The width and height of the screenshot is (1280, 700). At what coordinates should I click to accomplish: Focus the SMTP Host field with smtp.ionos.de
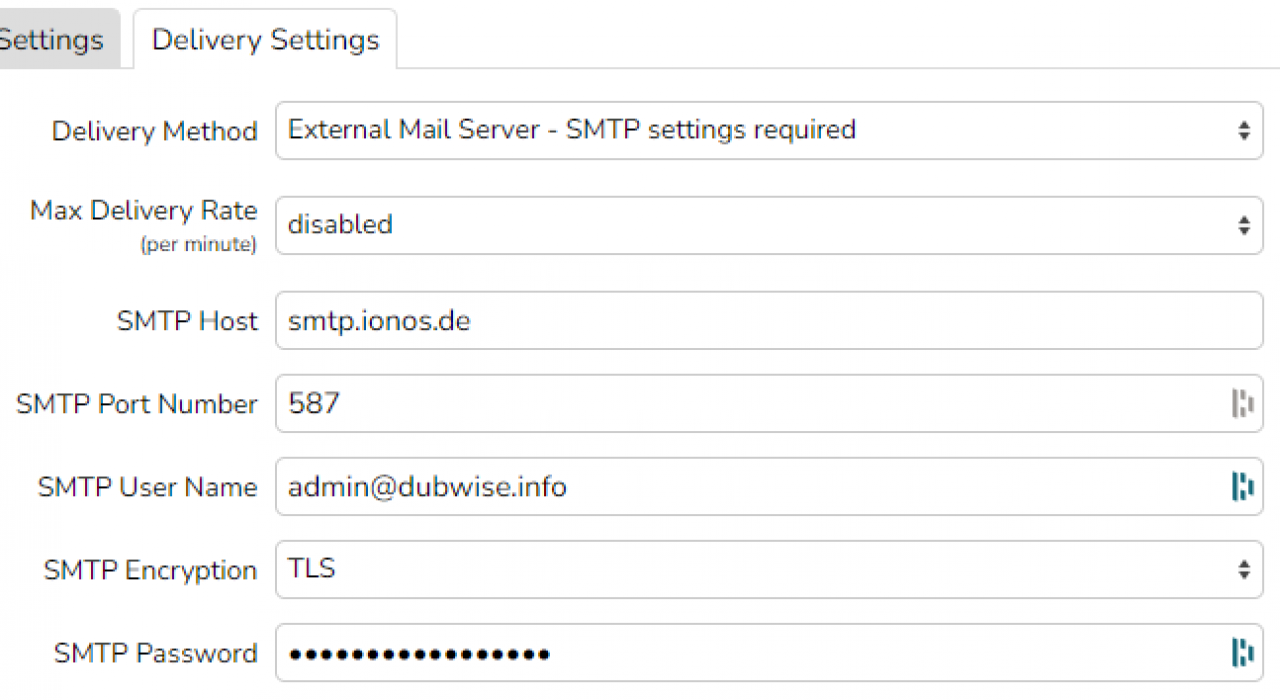pos(768,321)
